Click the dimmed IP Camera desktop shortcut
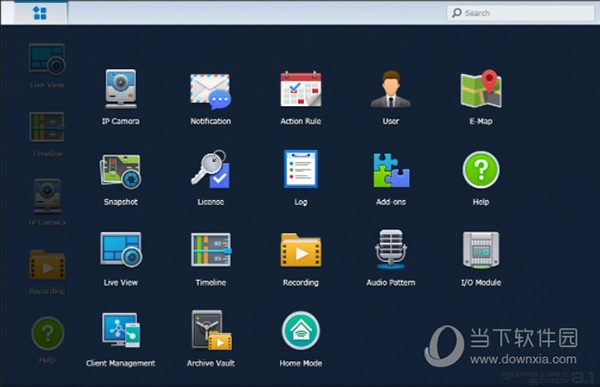The image size is (600, 387). click(x=47, y=202)
